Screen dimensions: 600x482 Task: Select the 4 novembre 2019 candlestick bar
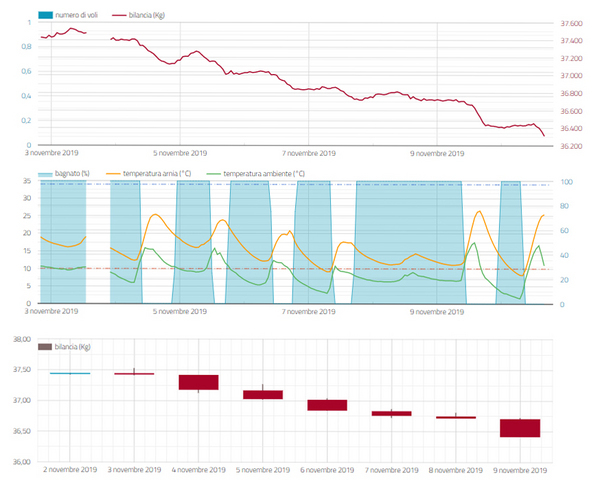point(198,382)
